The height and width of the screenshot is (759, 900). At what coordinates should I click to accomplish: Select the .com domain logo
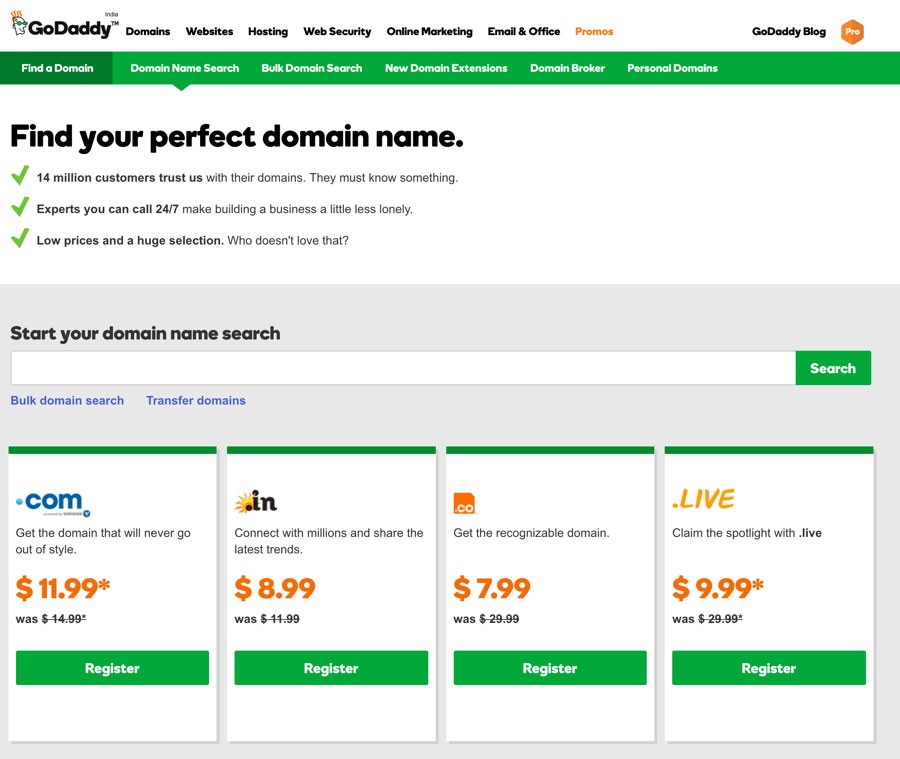50,501
